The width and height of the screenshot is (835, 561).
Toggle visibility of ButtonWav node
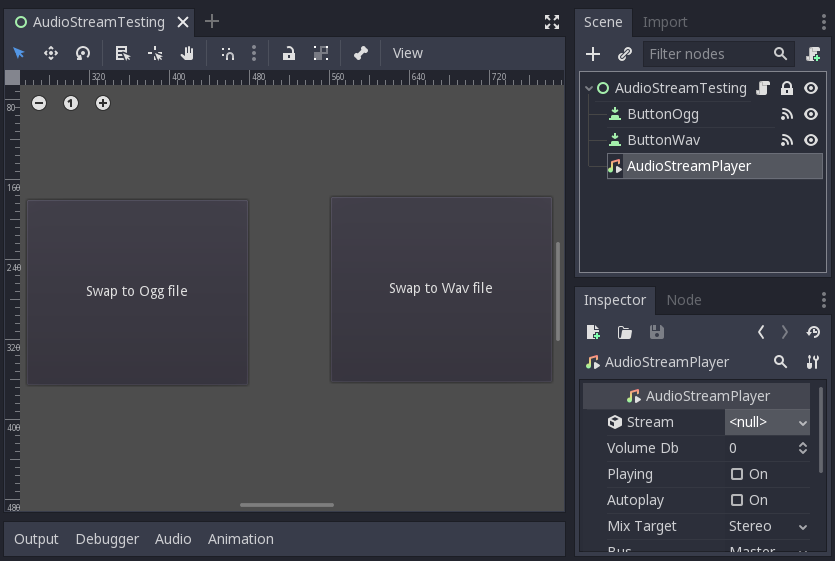[811, 140]
